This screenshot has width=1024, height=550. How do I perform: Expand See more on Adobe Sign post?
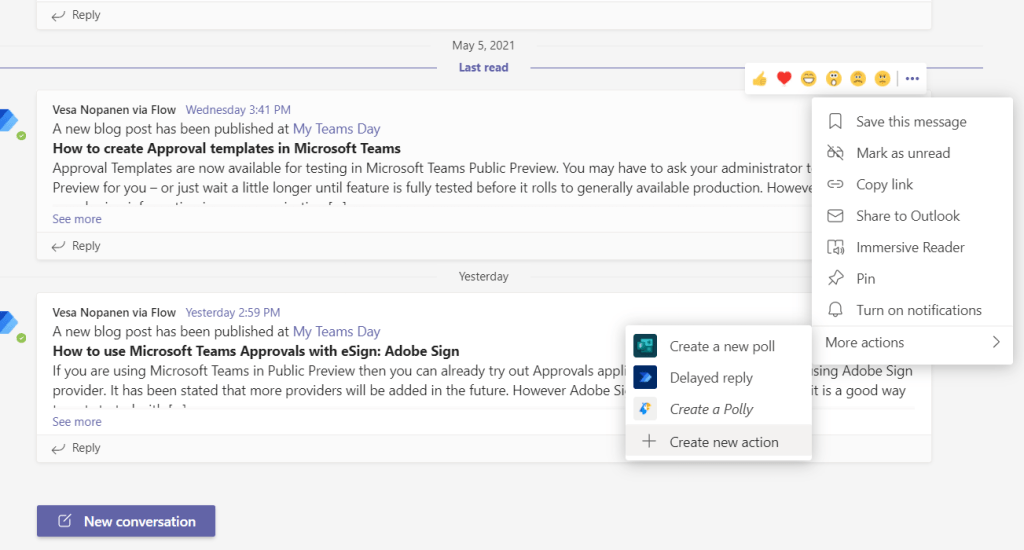tap(77, 422)
